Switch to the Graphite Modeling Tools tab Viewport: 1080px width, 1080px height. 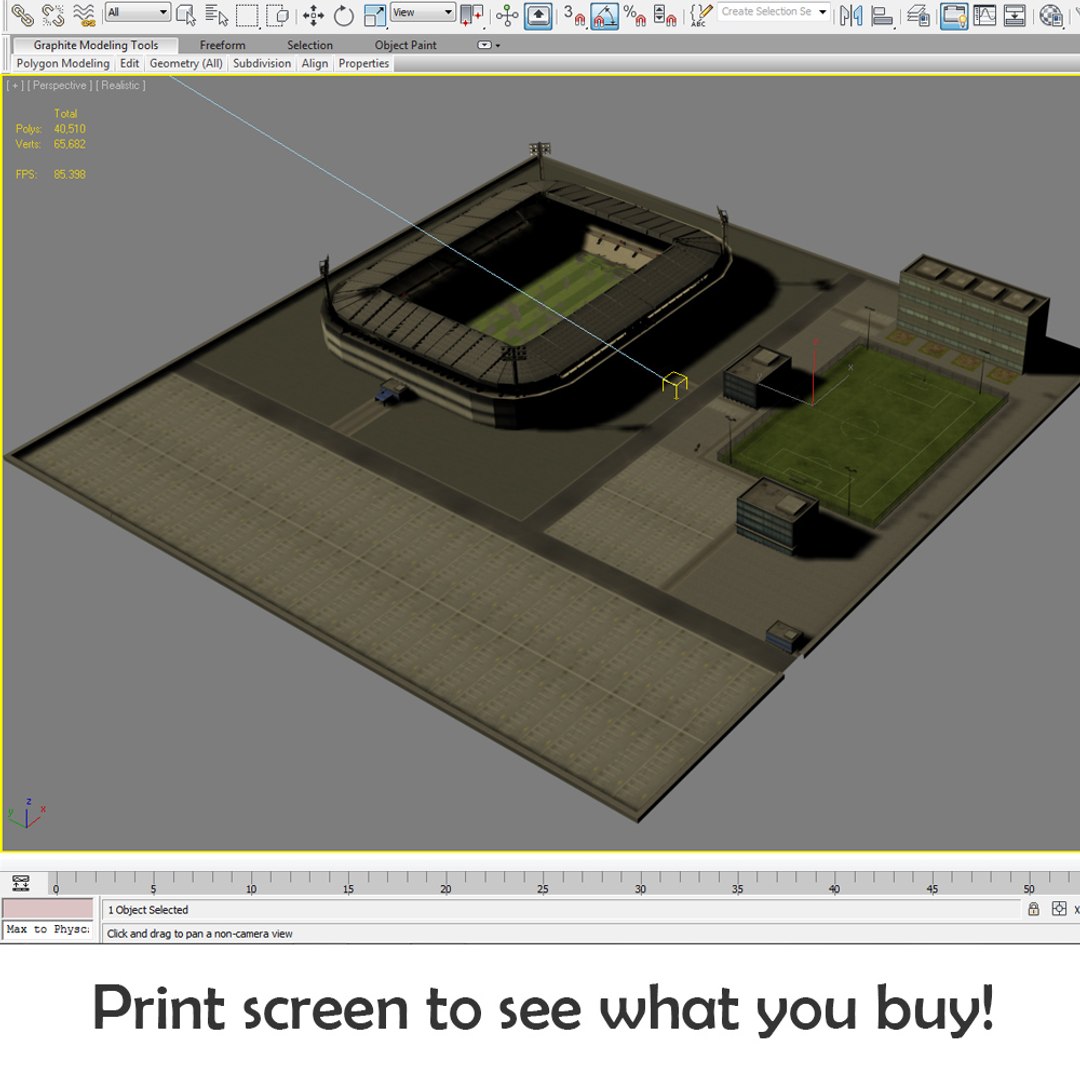[x=96, y=45]
